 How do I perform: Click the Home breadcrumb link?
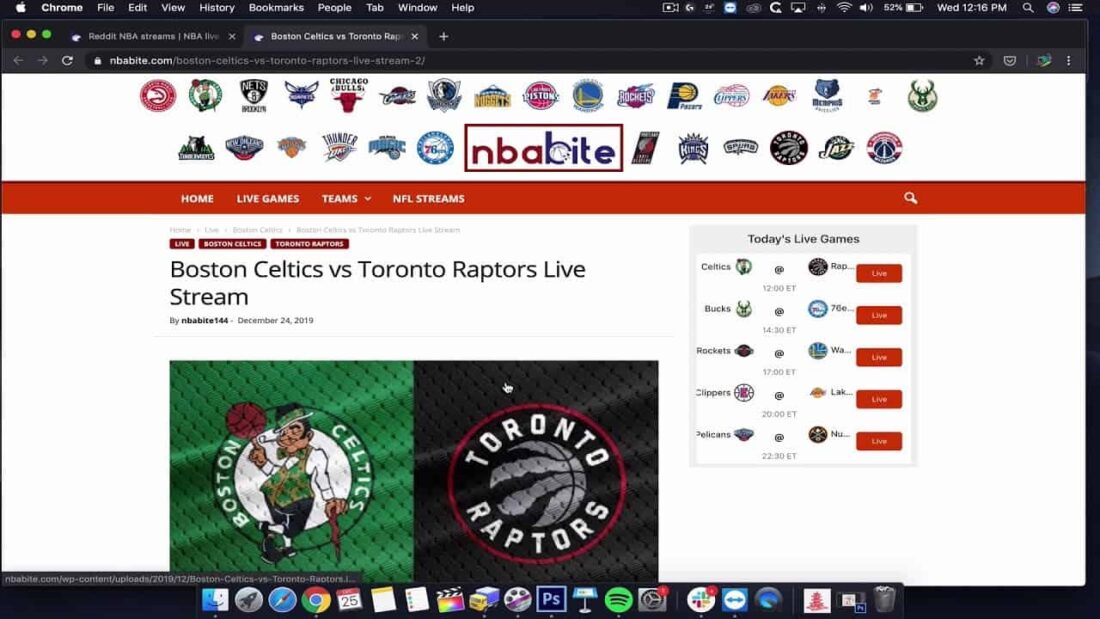coord(180,229)
